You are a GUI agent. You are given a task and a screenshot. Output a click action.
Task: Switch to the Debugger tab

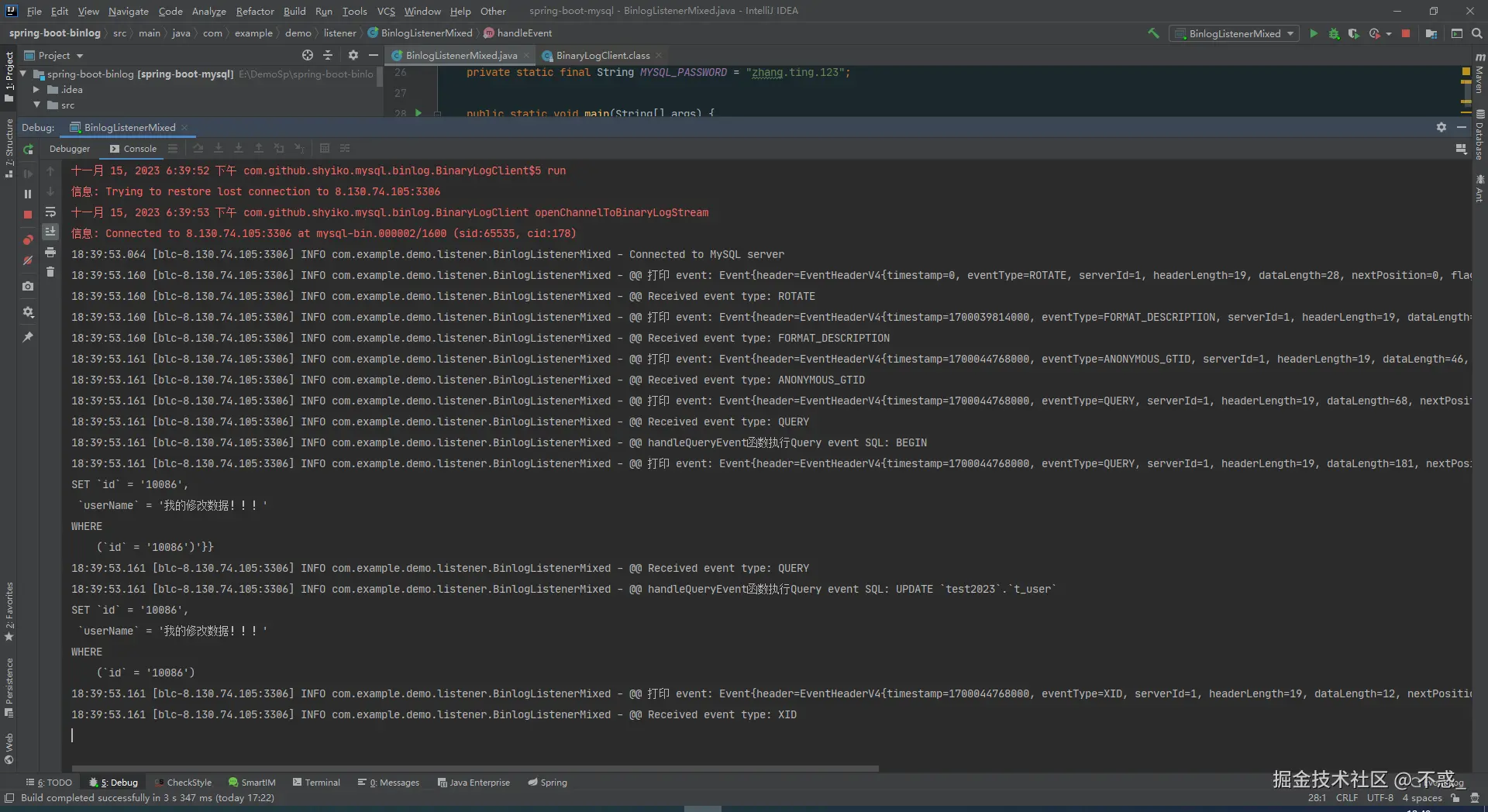coord(70,149)
